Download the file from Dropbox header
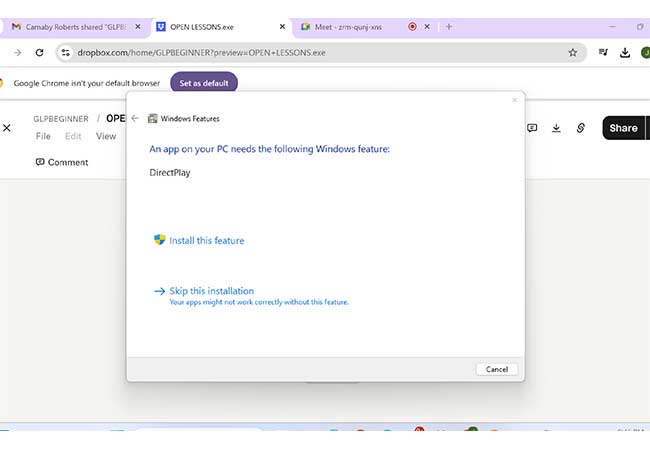This screenshot has height=450, width=650. (556, 128)
